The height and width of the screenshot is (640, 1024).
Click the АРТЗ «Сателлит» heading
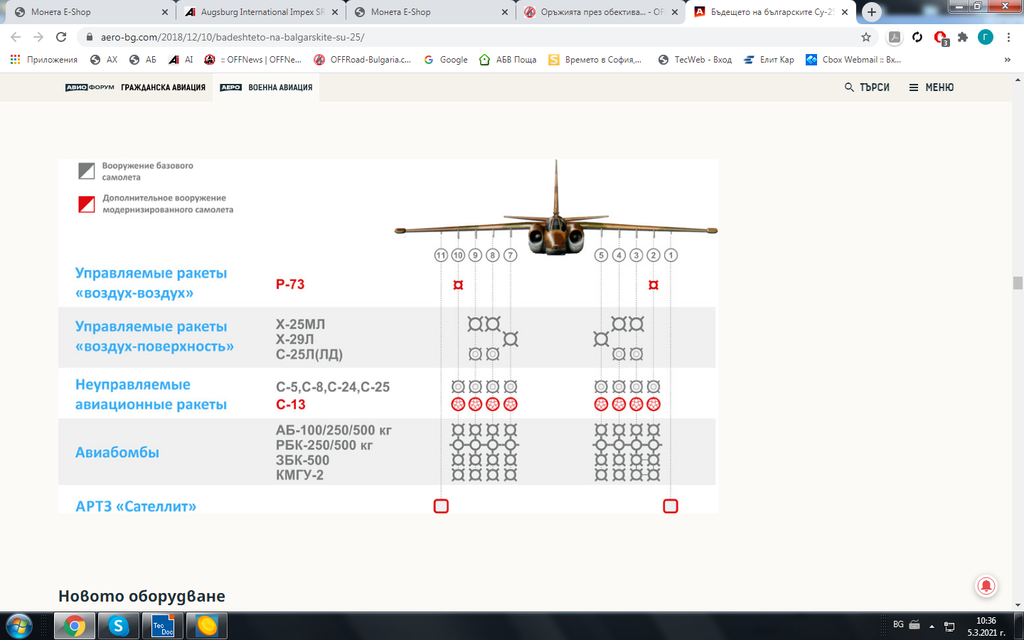pos(135,506)
